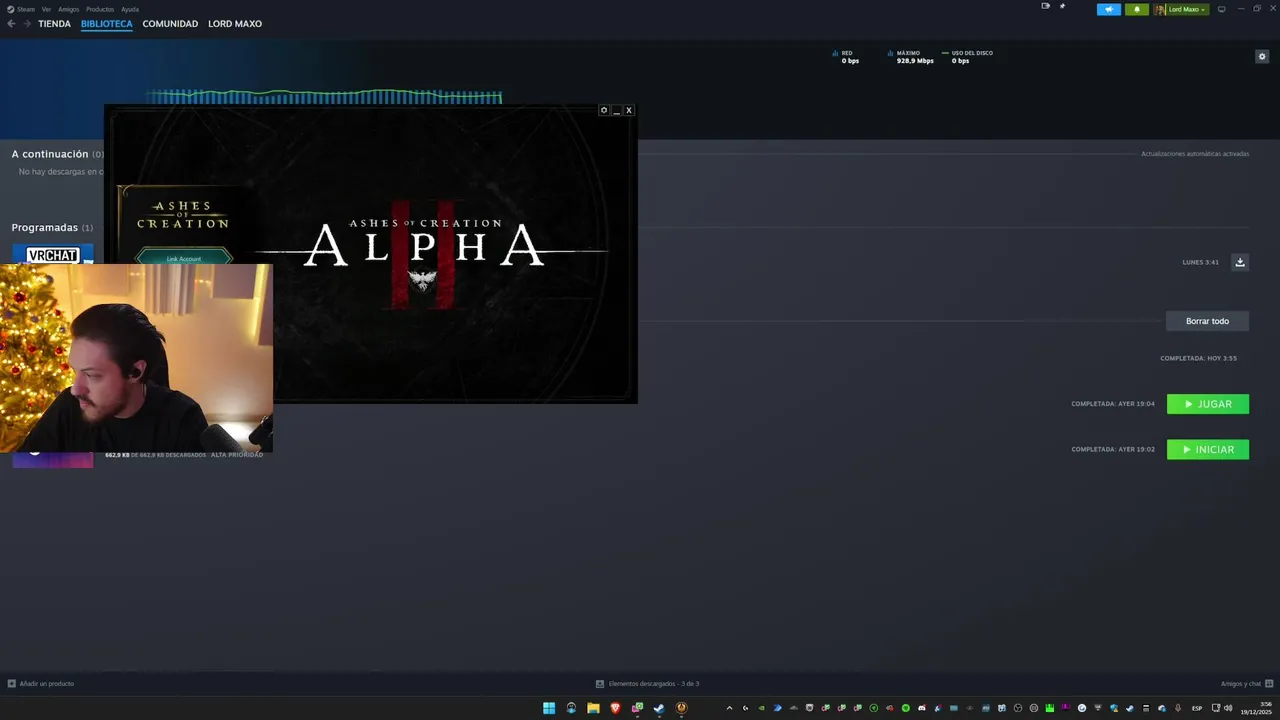Open the green notifications bell
The height and width of the screenshot is (720, 1280).
coord(1136,9)
